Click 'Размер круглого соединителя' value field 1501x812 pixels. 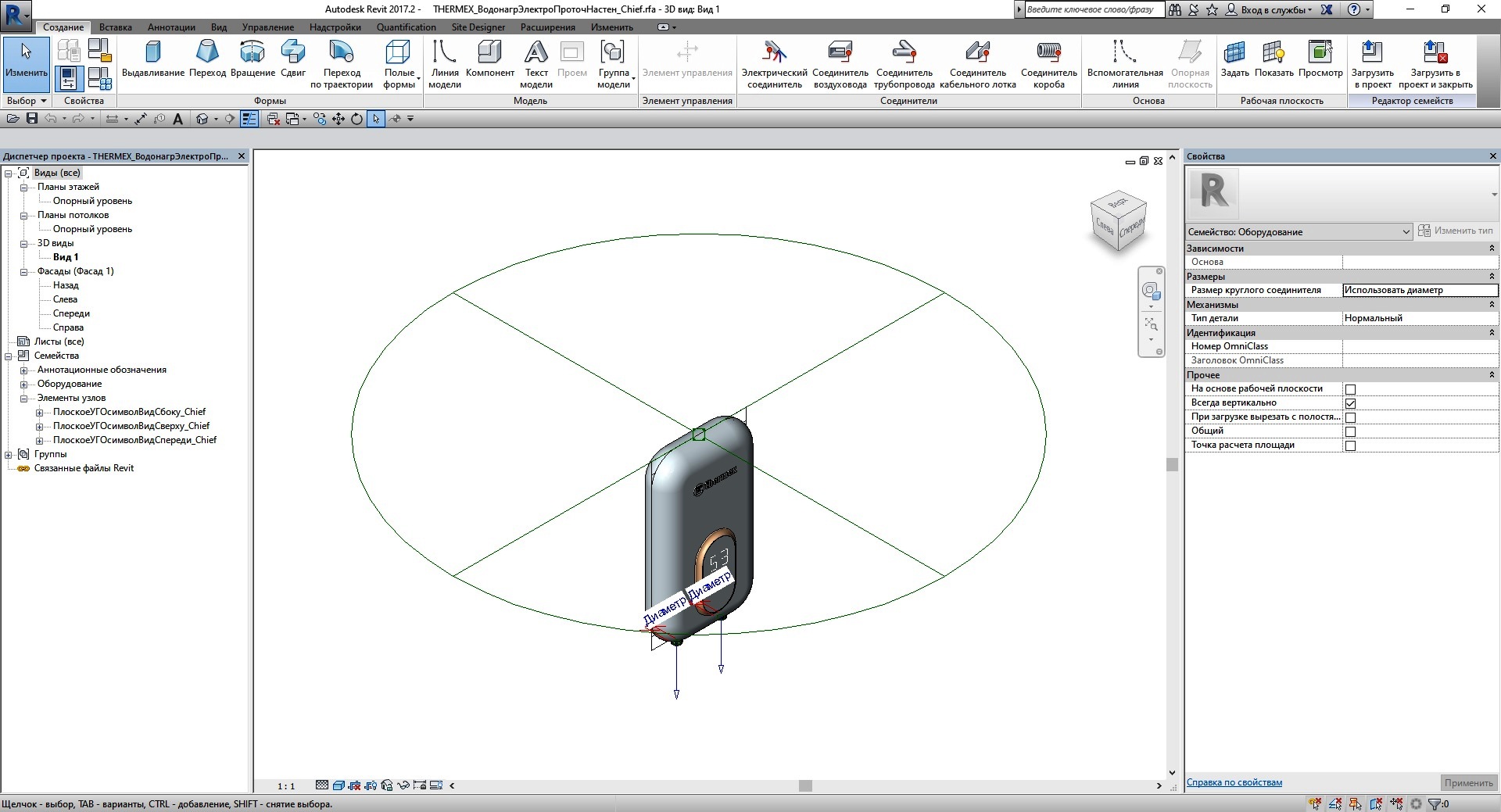click(x=1420, y=291)
